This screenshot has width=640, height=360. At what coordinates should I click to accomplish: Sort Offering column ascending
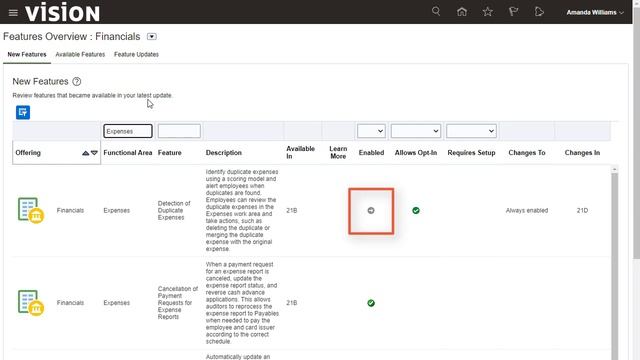click(x=85, y=153)
